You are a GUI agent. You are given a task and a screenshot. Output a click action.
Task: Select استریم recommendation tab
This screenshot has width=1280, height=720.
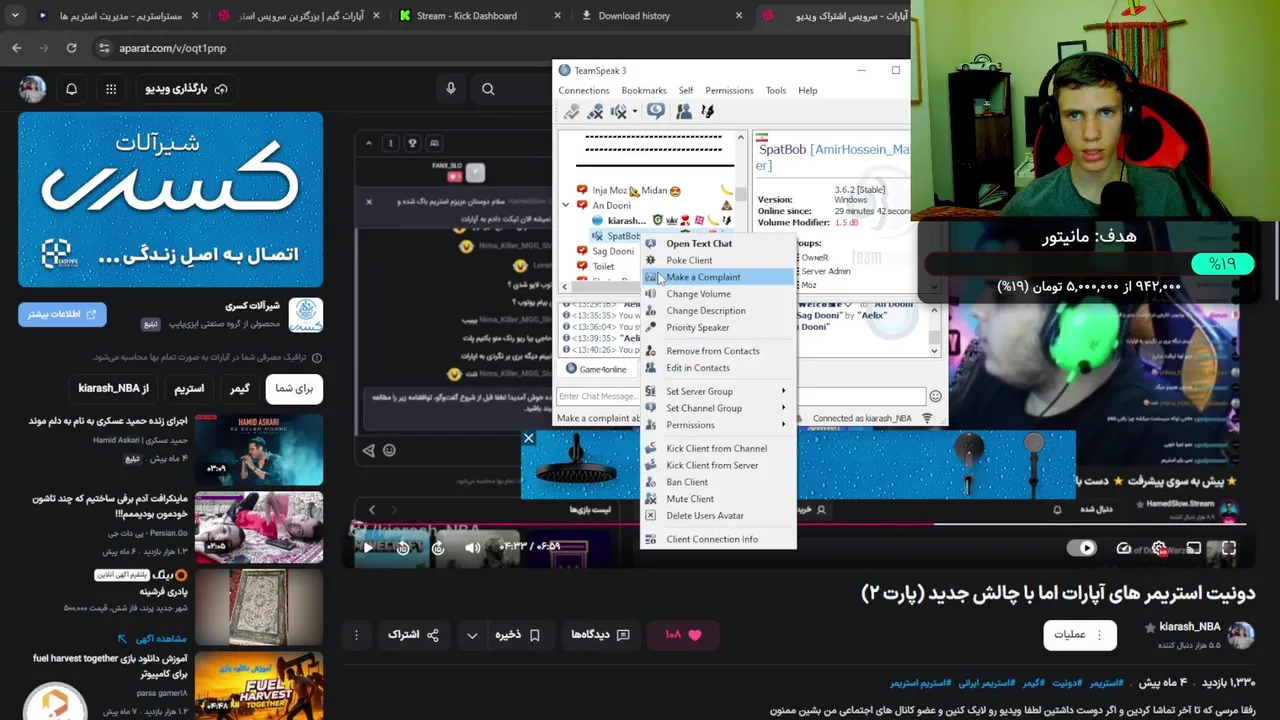189,388
